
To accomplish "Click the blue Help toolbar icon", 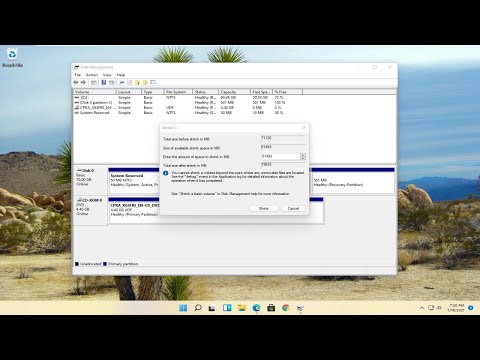I will (104, 82).
